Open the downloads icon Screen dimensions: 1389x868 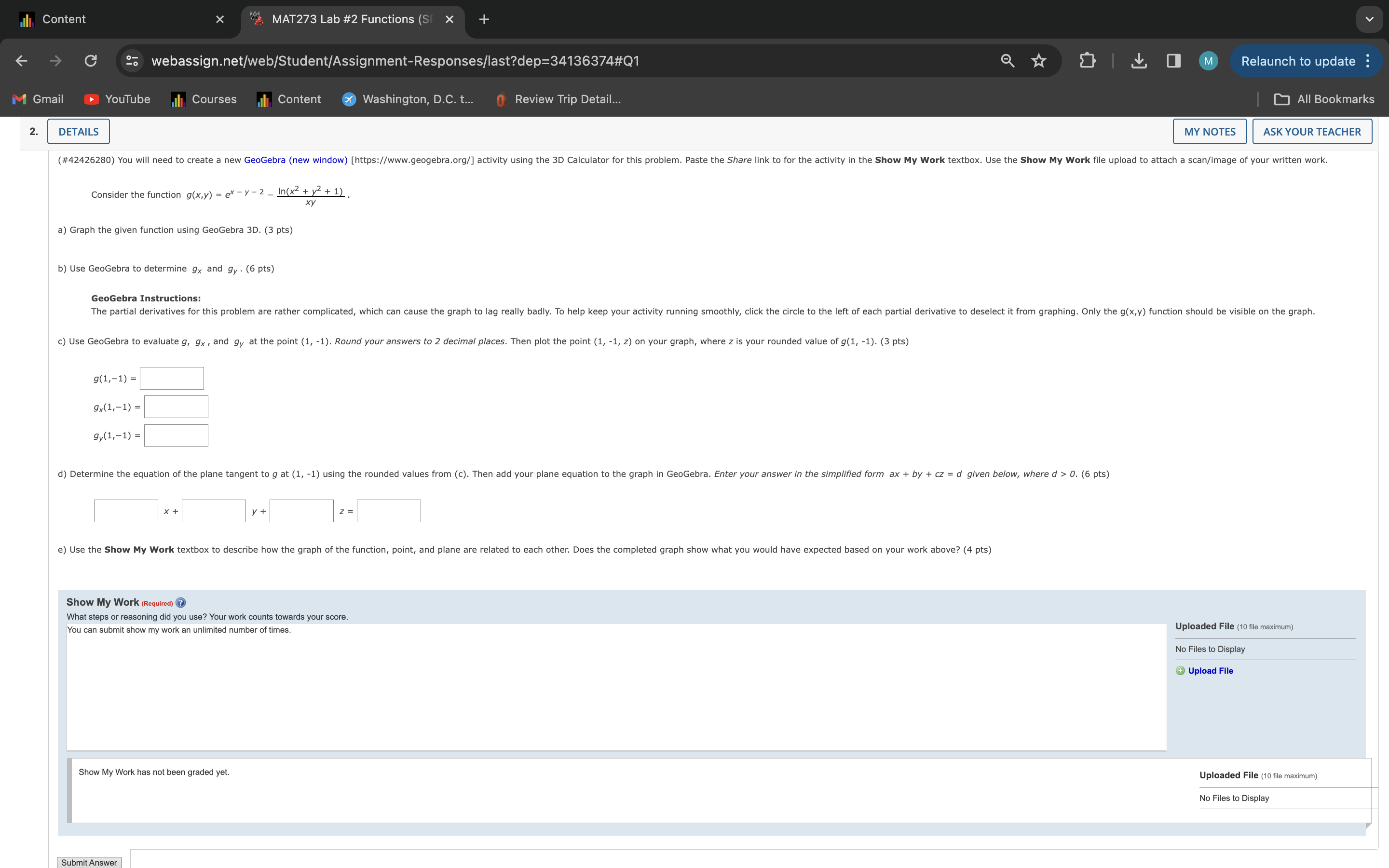[1139, 61]
